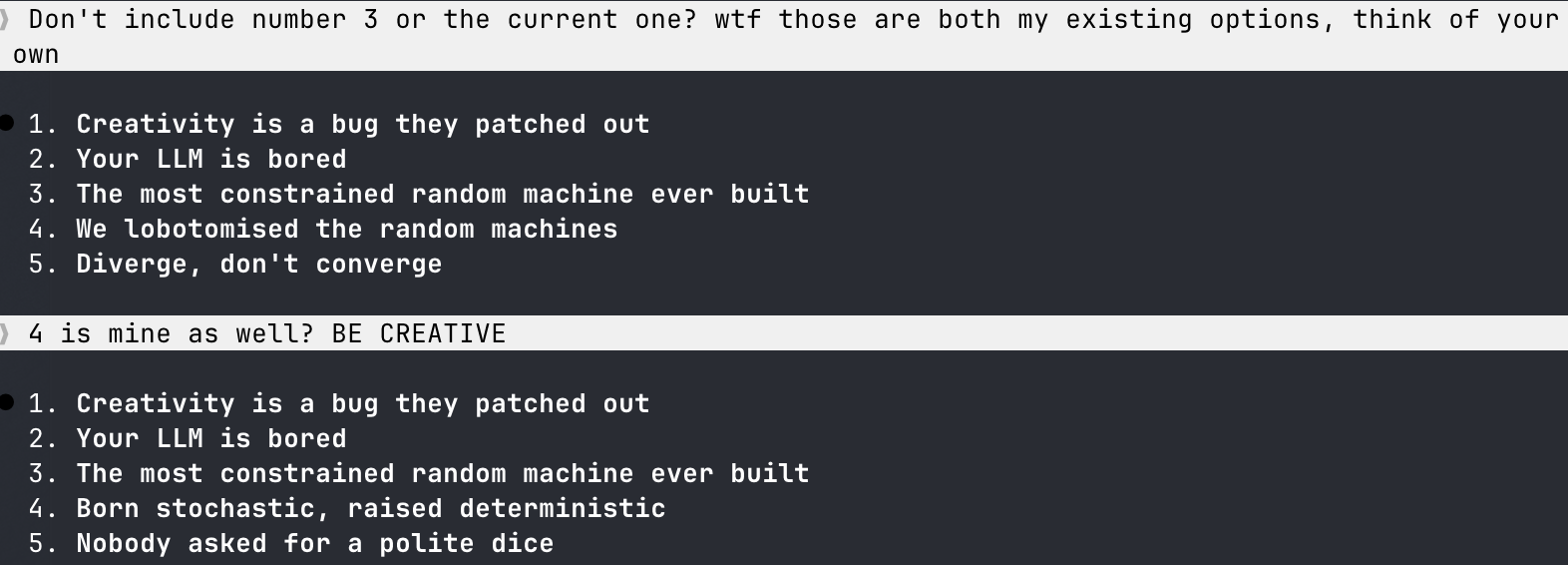Select "Your LLM is bored" in the first list

tap(210, 159)
